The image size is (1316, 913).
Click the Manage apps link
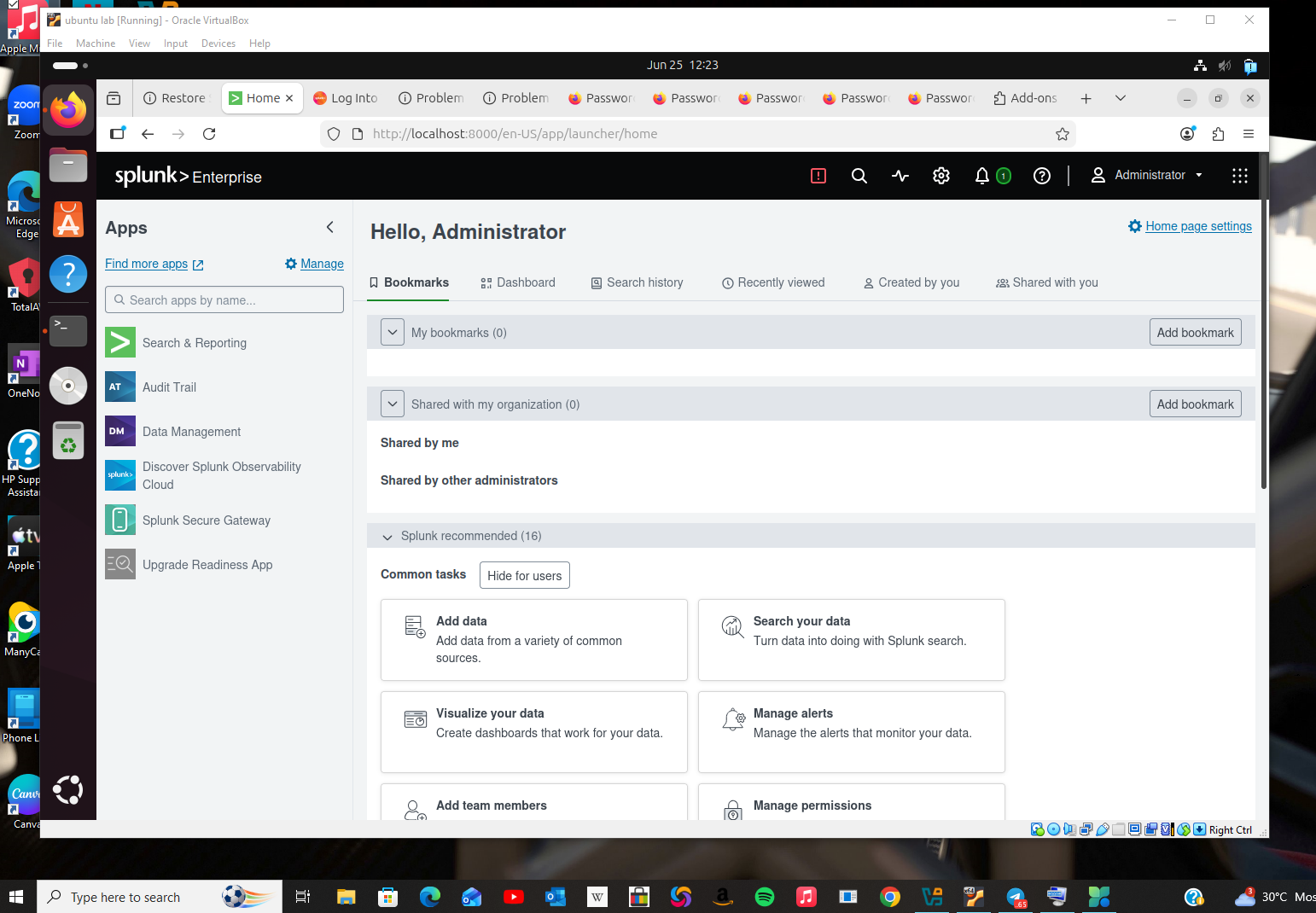coord(314,264)
